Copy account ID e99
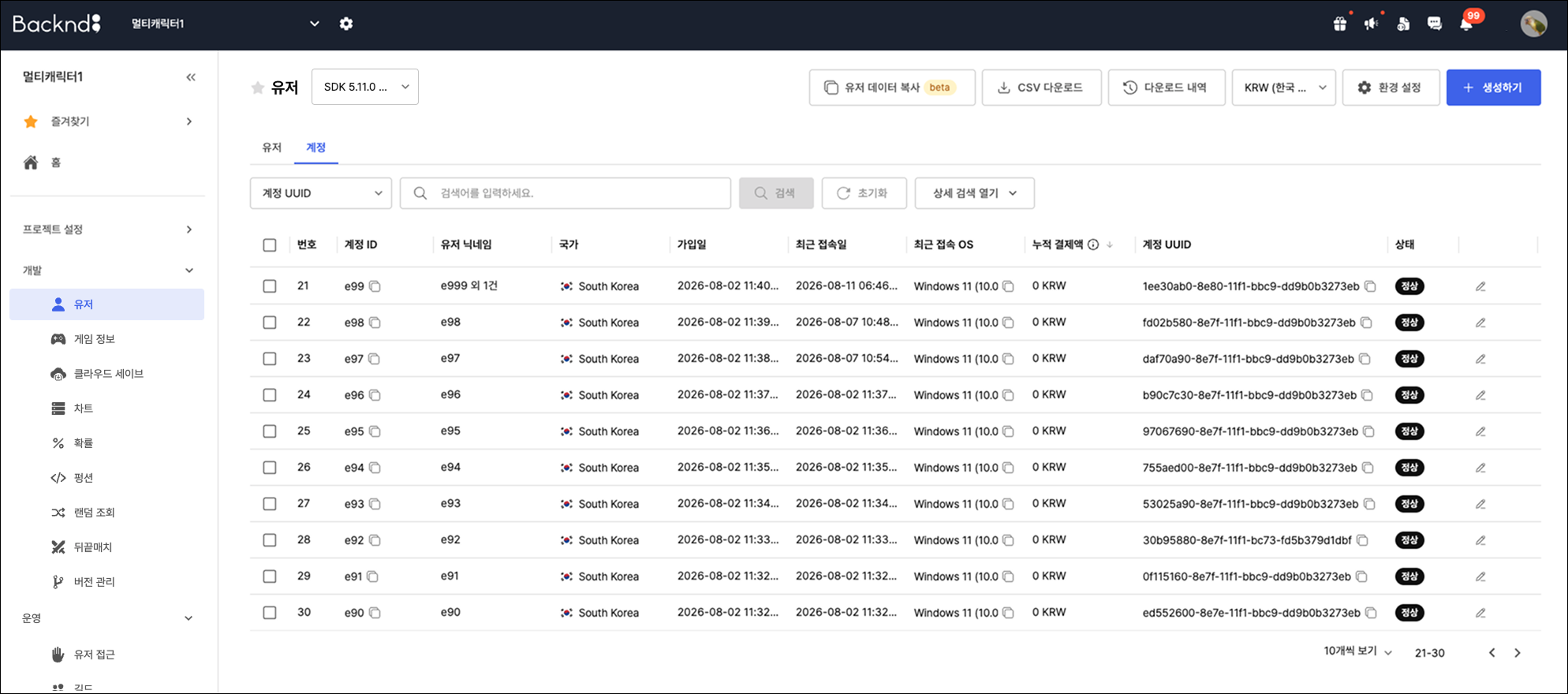The image size is (1568, 694). coord(375,286)
